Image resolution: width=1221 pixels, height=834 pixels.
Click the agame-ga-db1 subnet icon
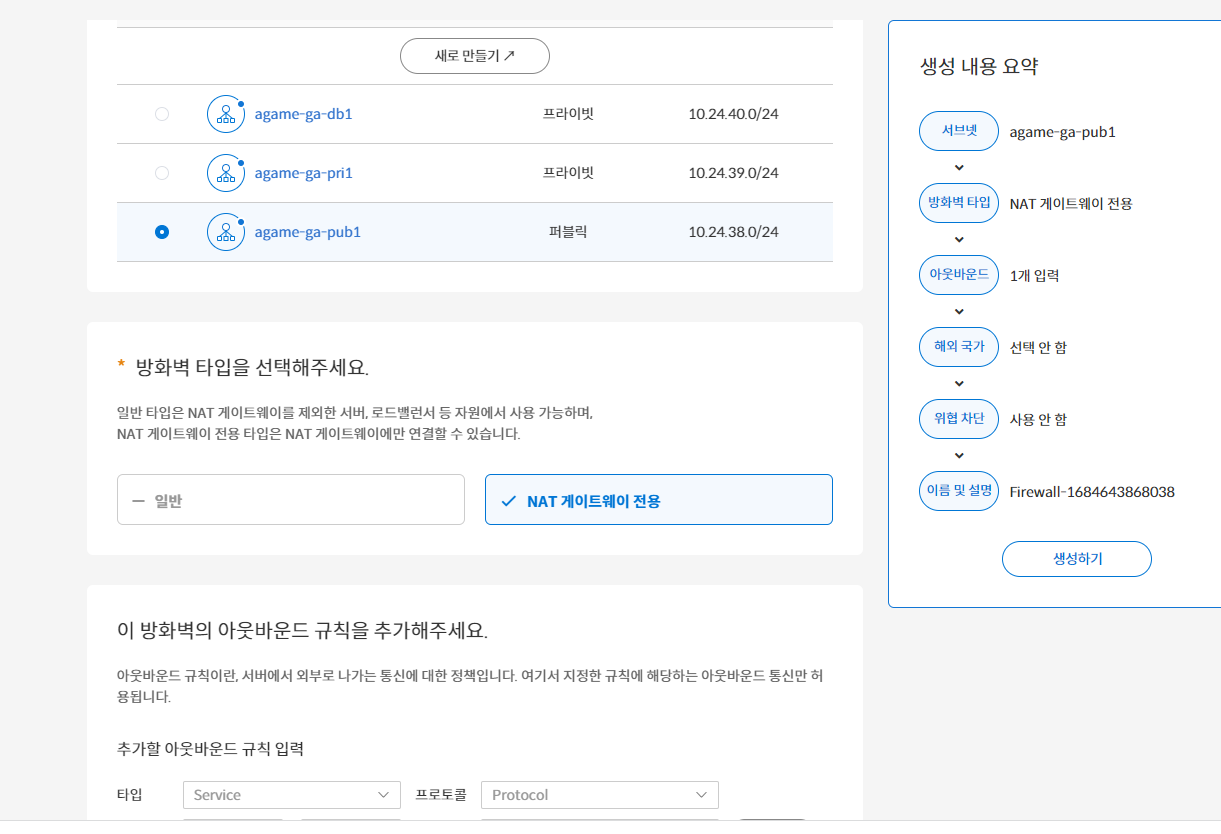[226, 114]
